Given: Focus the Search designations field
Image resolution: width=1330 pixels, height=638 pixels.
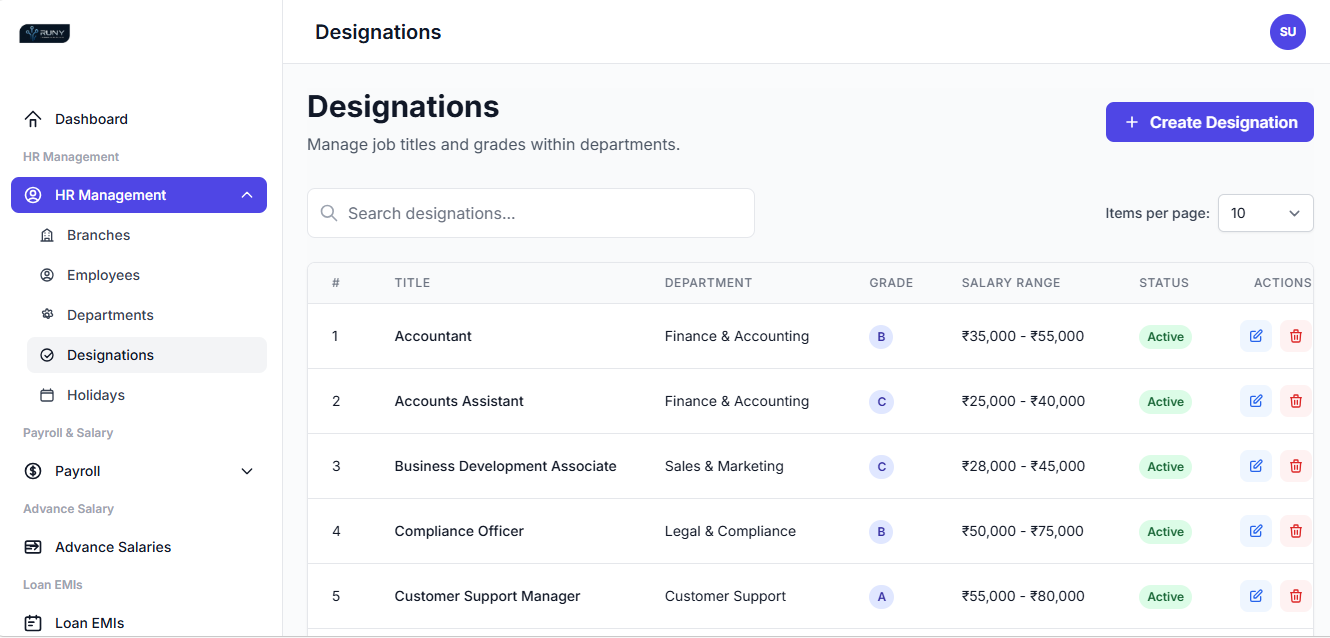Looking at the screenshot, I should point(531,213).
